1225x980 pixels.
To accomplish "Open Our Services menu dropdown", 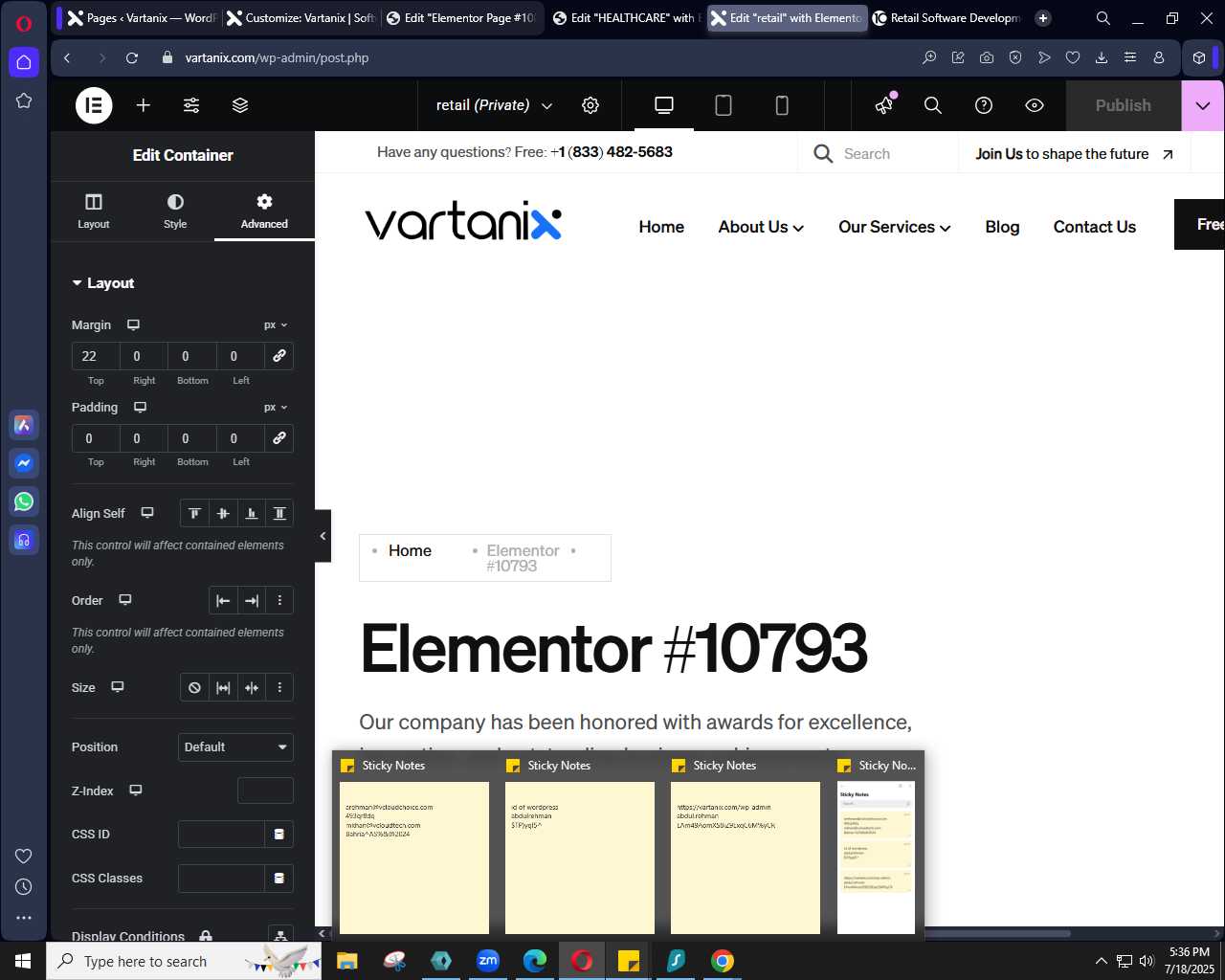I will tap(895, 227).
